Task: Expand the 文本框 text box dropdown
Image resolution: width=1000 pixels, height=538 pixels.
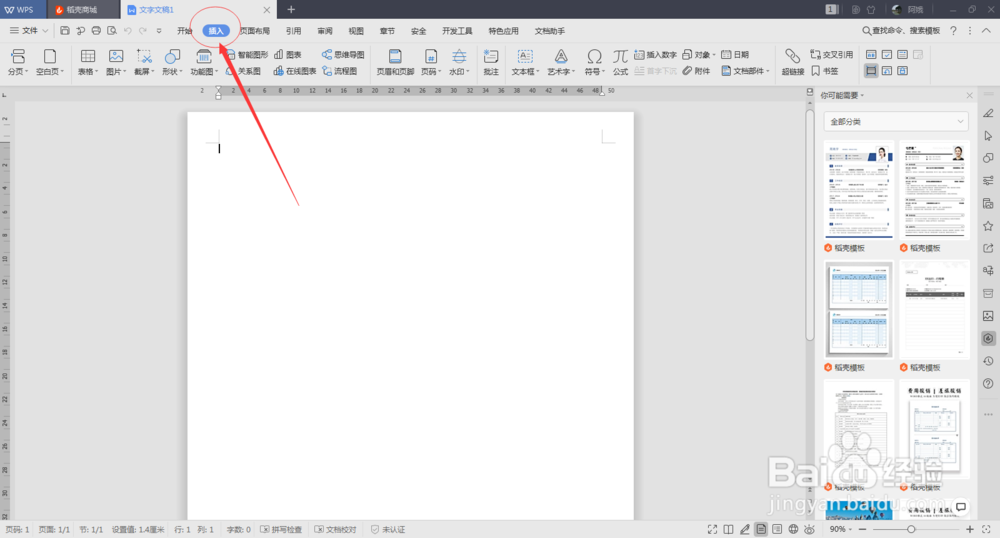Action: [538, 71]
